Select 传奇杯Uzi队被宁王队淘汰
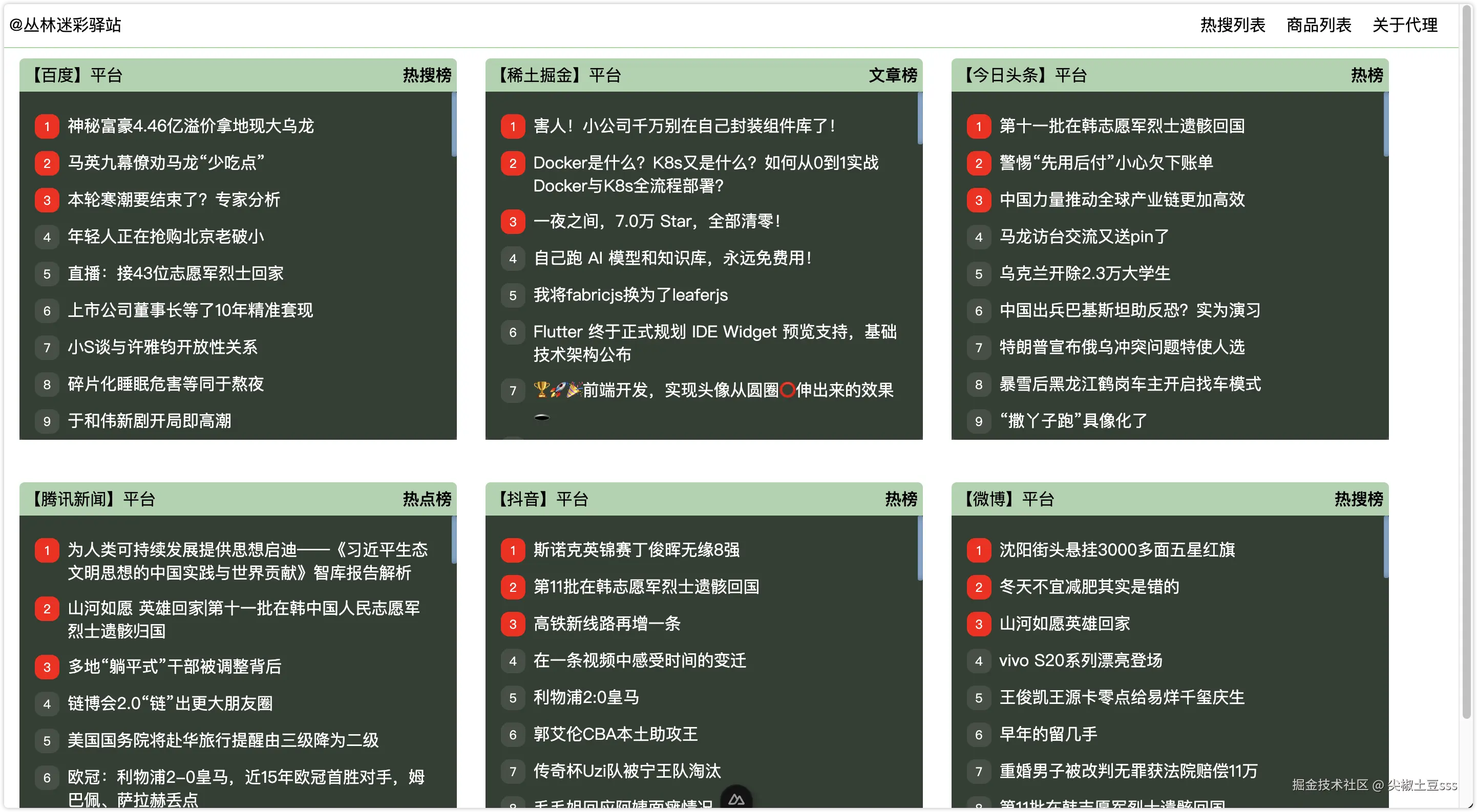The width and height of the screenshot is (1477, 812). (x=627, y=772)
